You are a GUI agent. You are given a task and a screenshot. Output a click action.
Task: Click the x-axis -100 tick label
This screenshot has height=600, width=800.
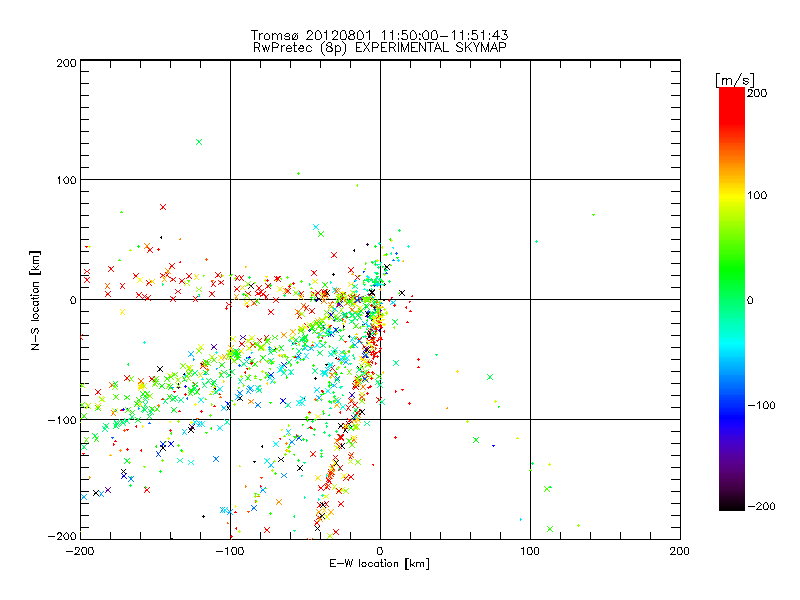(x=229, y=550)
